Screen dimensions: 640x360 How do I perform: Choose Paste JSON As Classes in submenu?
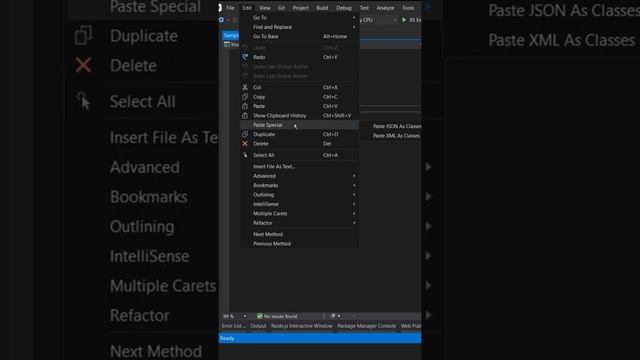click(397, 127)
